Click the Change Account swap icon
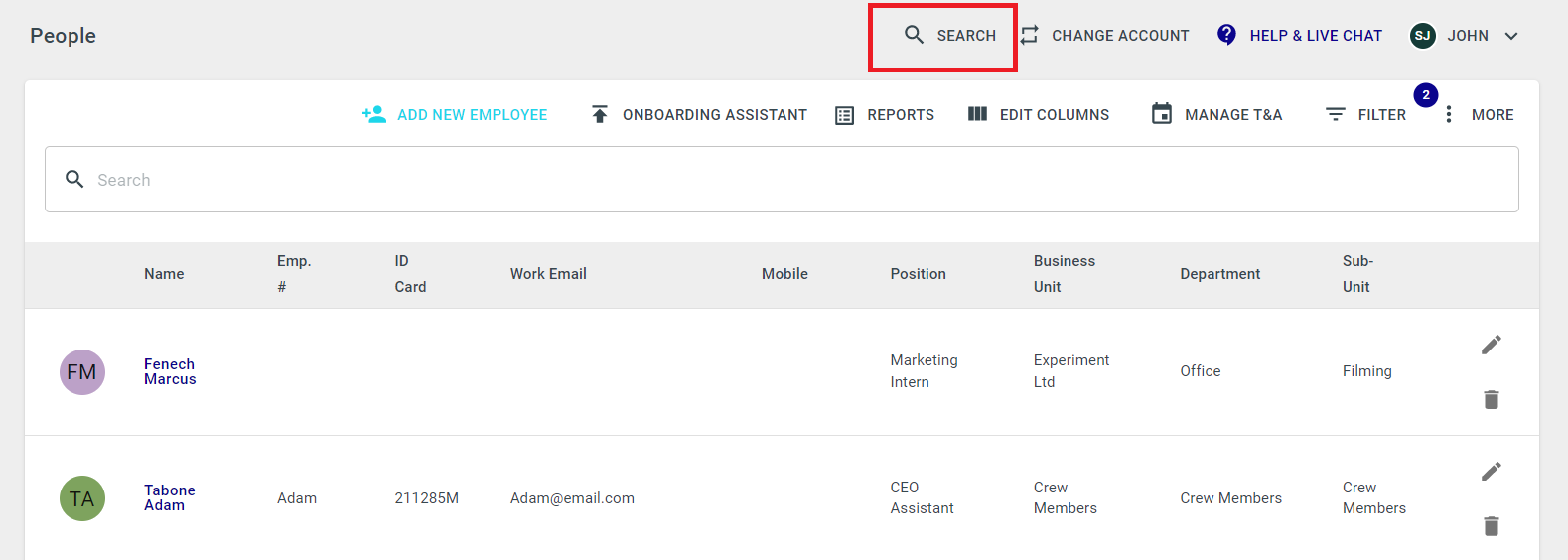The width and height of the screenshot is (1568, 560). [x=1030, y=35]
